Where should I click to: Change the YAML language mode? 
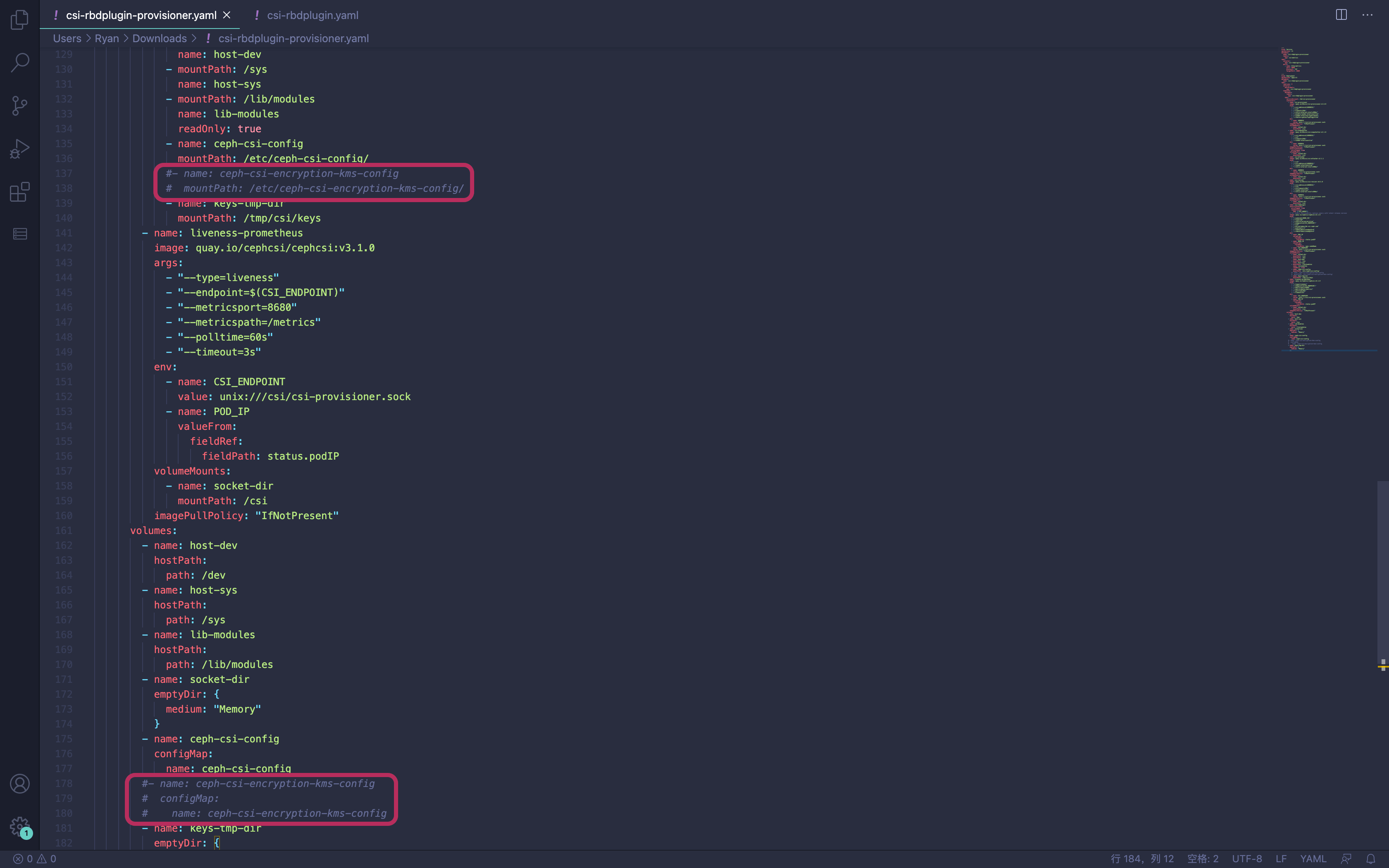tap(1313, 859)
